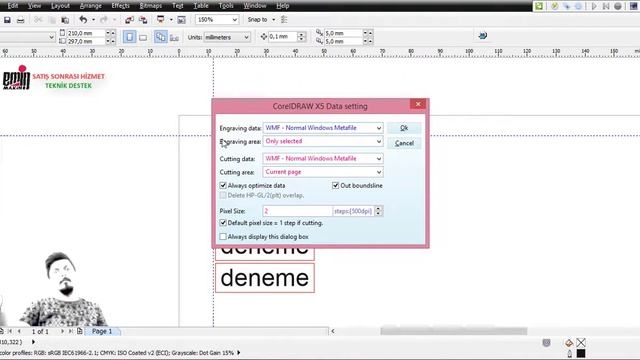This screenshot has width=640, height=360.
Task: Close the CorelDRAW X5 Data setting dialog
Action: click(x=418, y=104)
